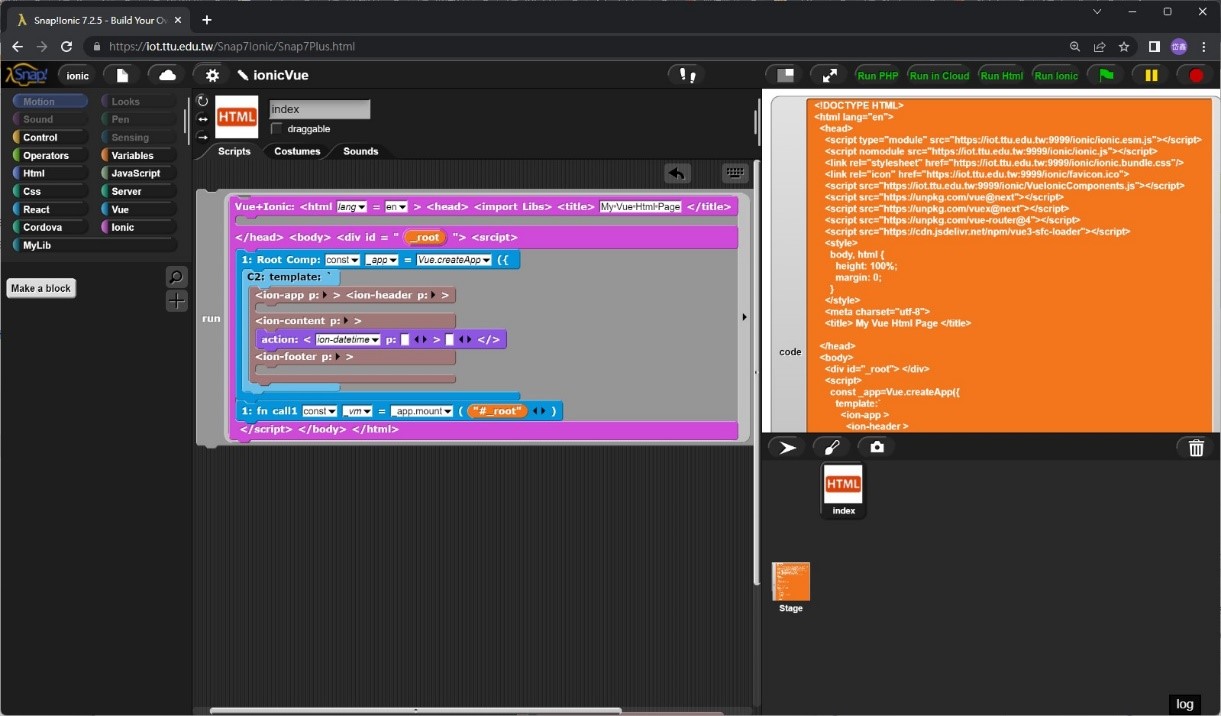Select the Variables block category
This screenshot has height=716, width=1221.
click(138, 155)
